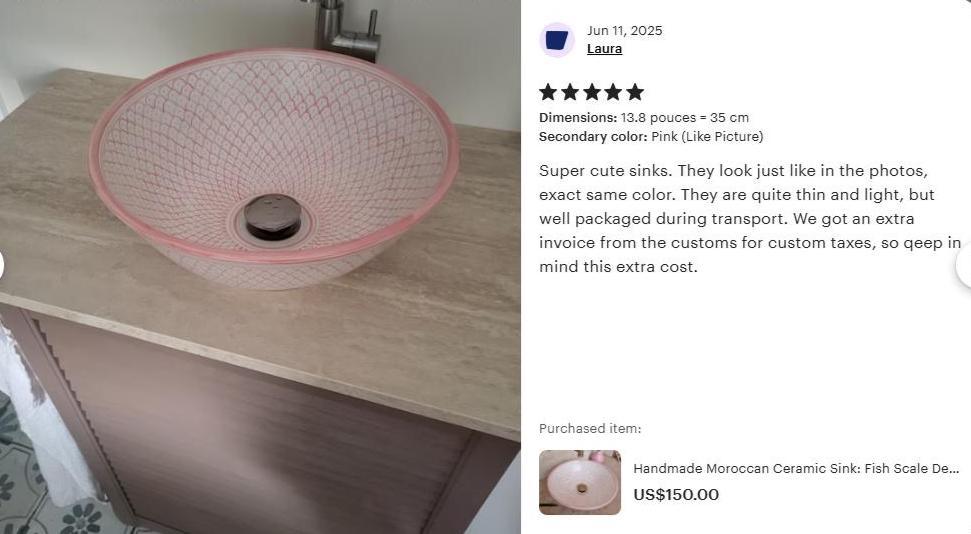Click the Secondary color Pink text
This screenshot has height=534, width=971.
(x=651, y=136)
